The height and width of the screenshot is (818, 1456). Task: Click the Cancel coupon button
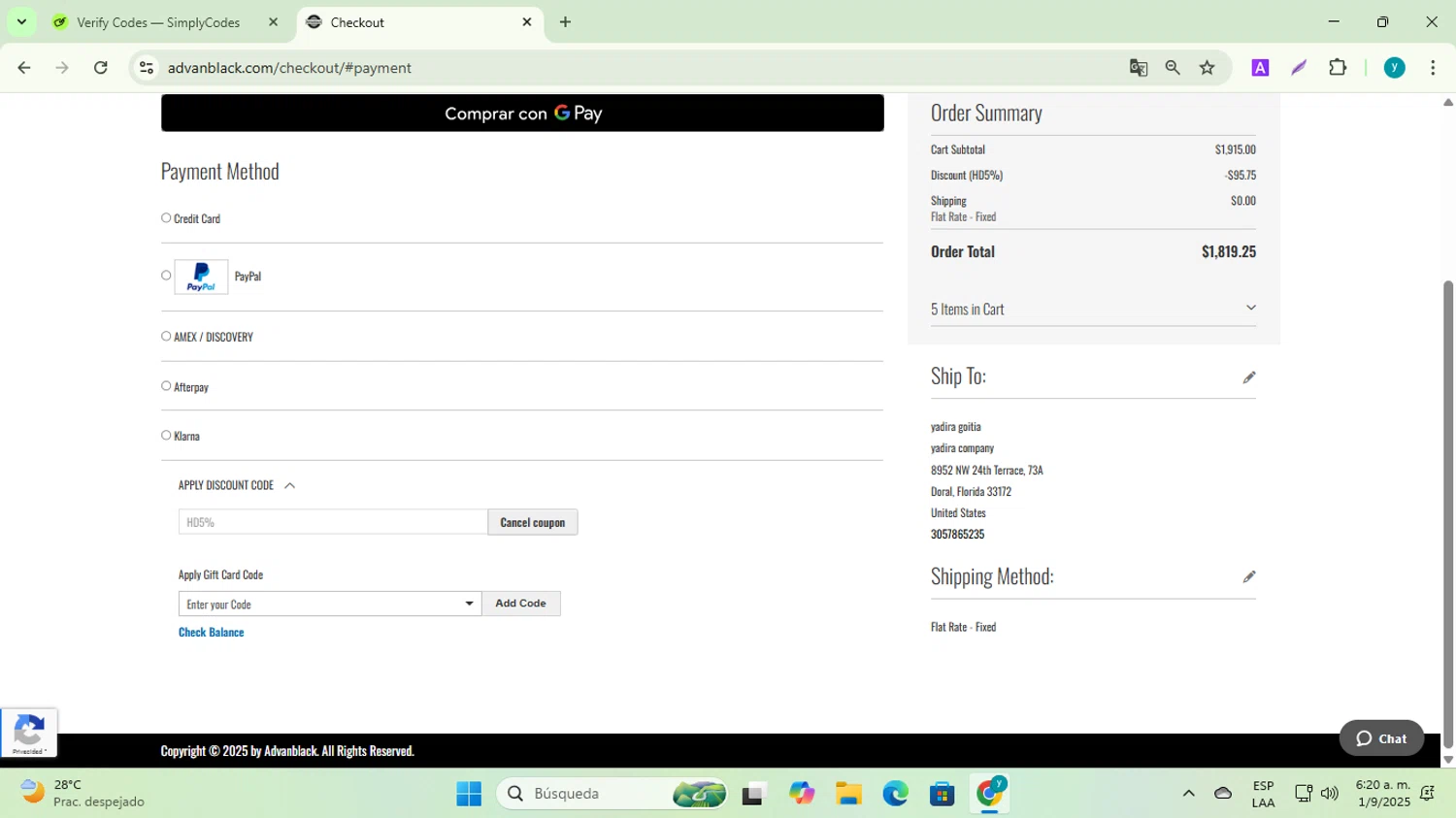532,522
